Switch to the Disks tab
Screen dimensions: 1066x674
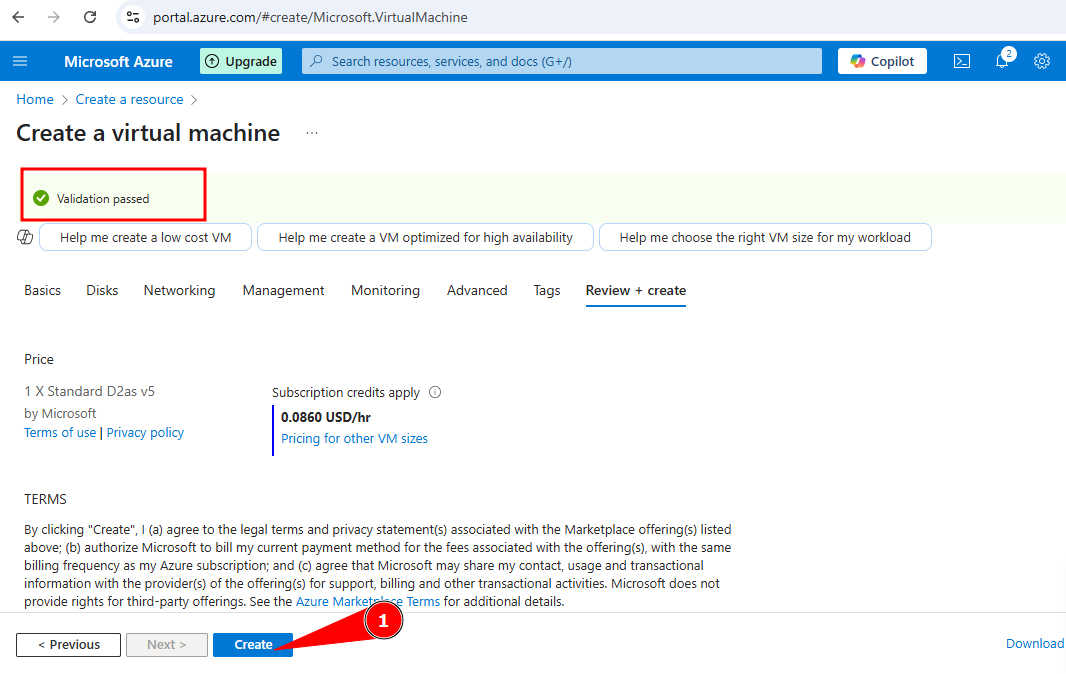tap(102, 290)
